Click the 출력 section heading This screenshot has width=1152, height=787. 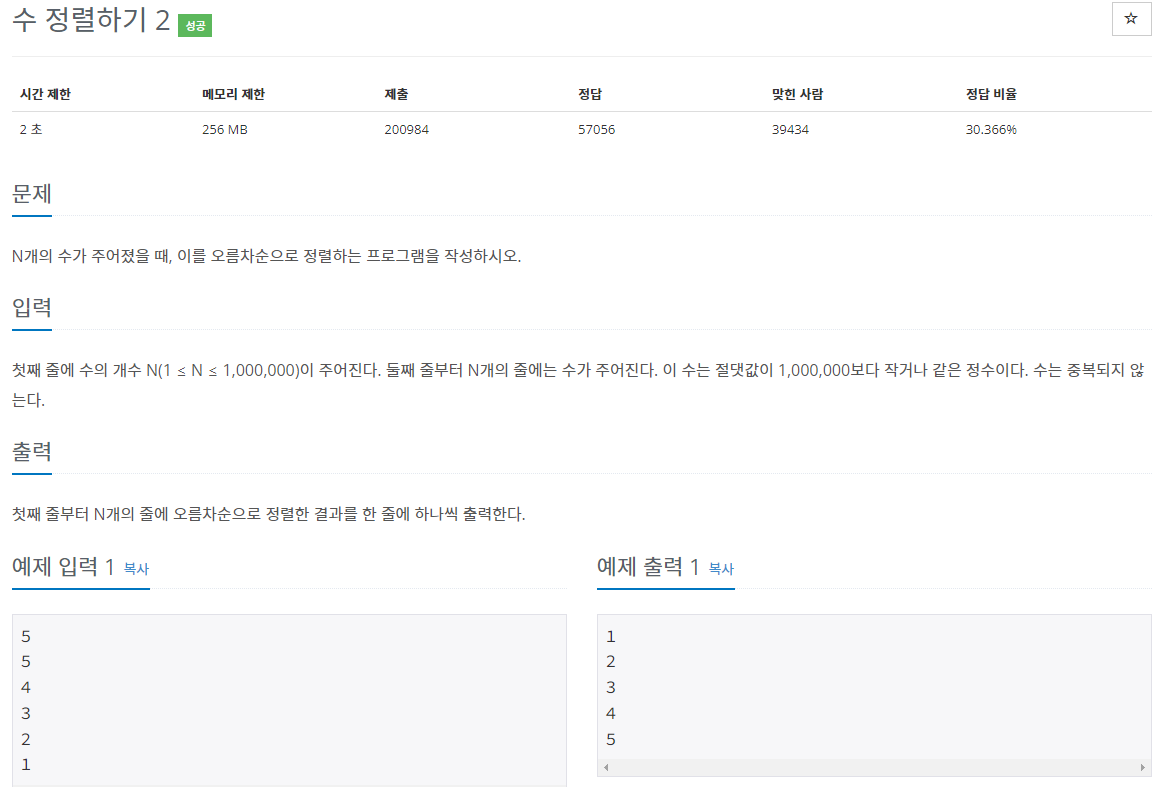tap(32, 451)
